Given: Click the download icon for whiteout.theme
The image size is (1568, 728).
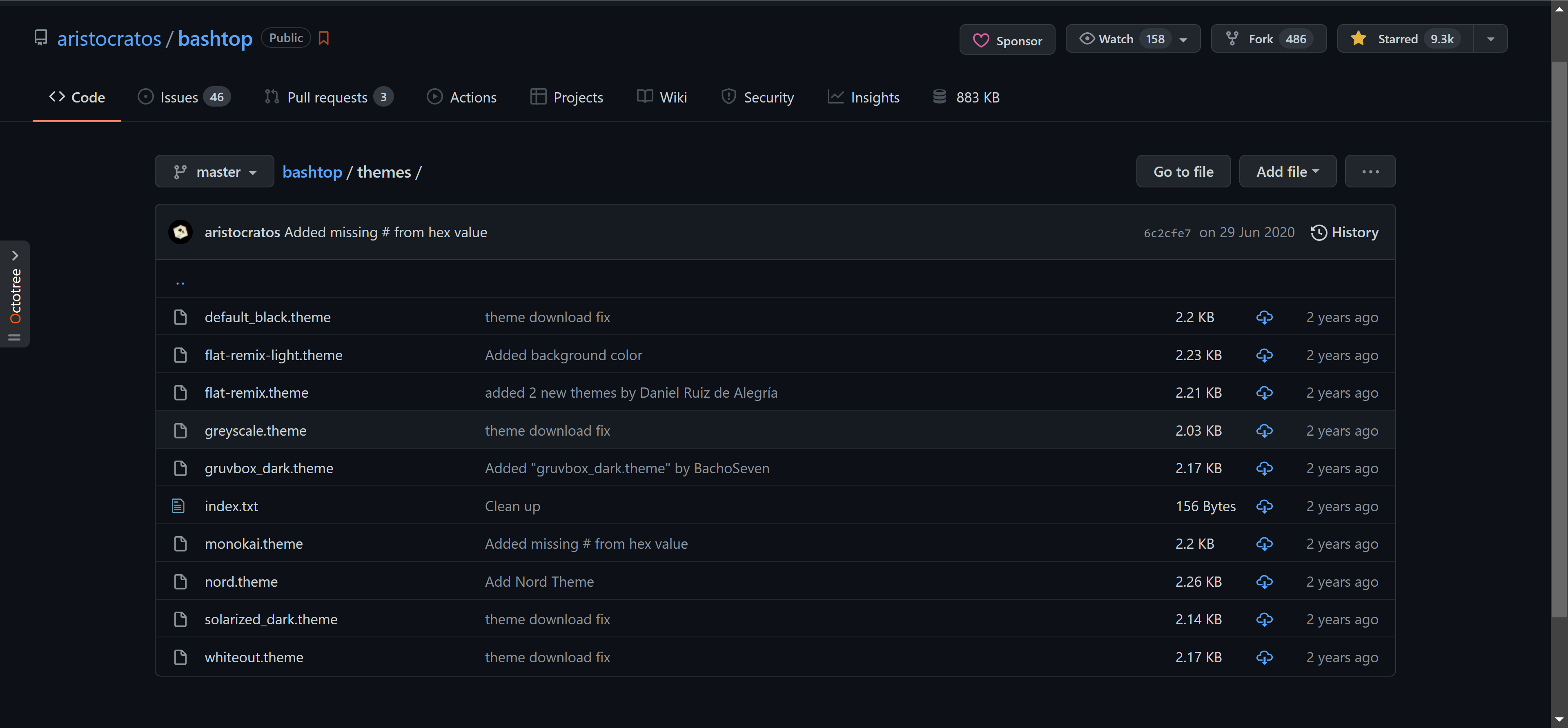Looking at the screenshot, I should coord(1264,657).
